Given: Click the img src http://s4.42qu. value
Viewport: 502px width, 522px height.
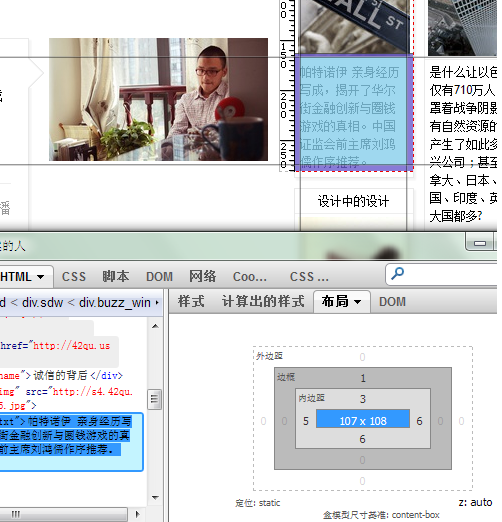Looking at the screenshot, I should click(x=93, y=391).
